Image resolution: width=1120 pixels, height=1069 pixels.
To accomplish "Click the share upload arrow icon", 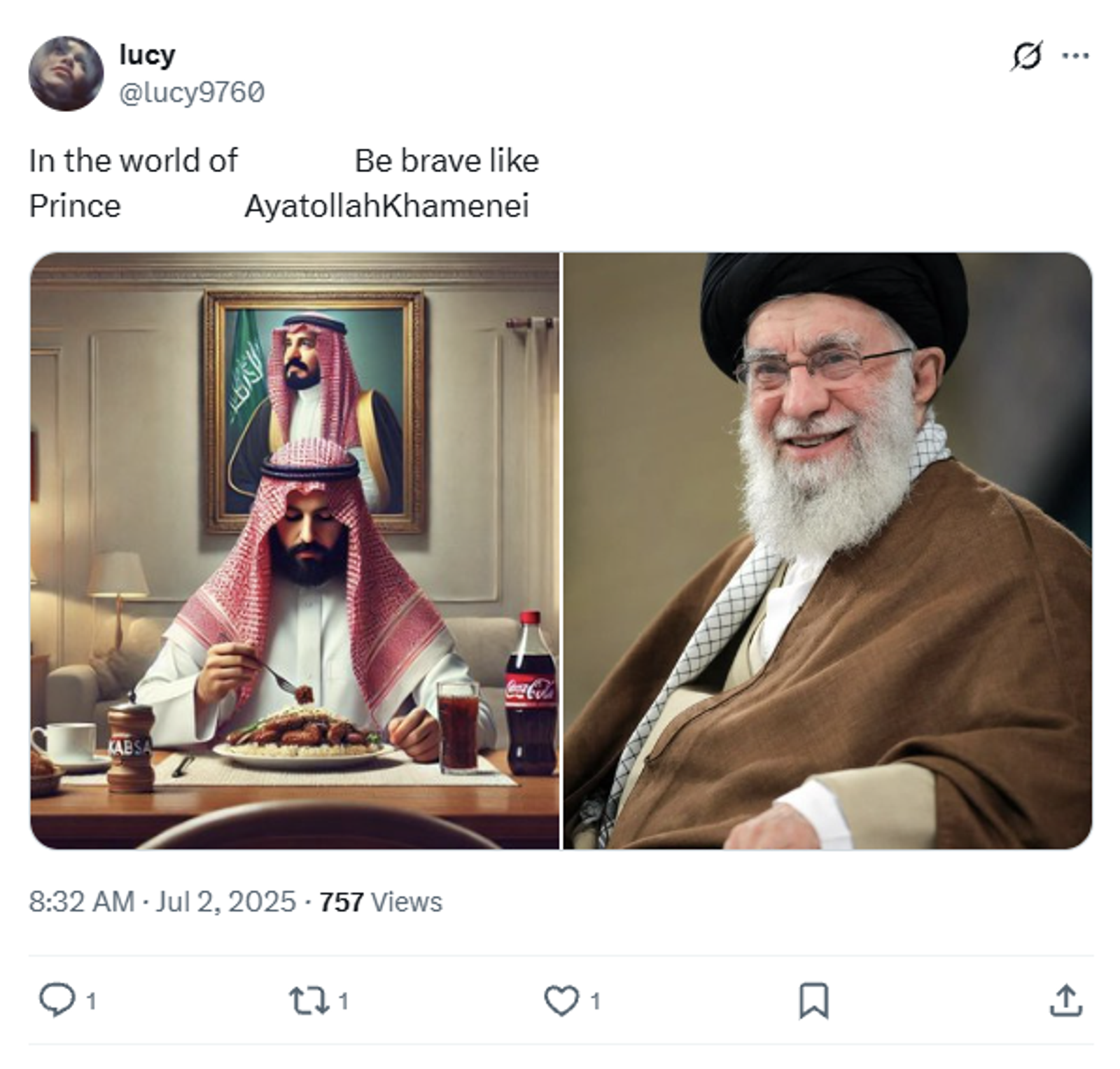I will pyautogui.click(x=1065, y=1000).
